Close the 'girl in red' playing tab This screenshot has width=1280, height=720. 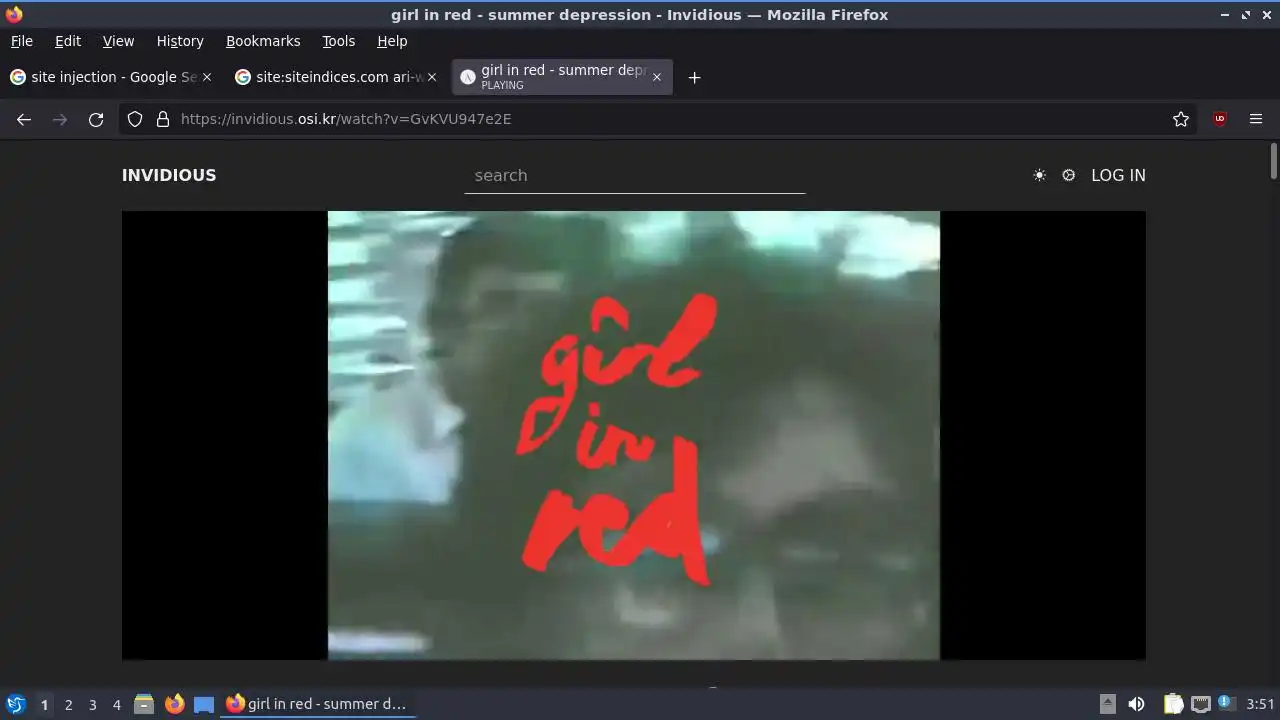pos(657,77)
